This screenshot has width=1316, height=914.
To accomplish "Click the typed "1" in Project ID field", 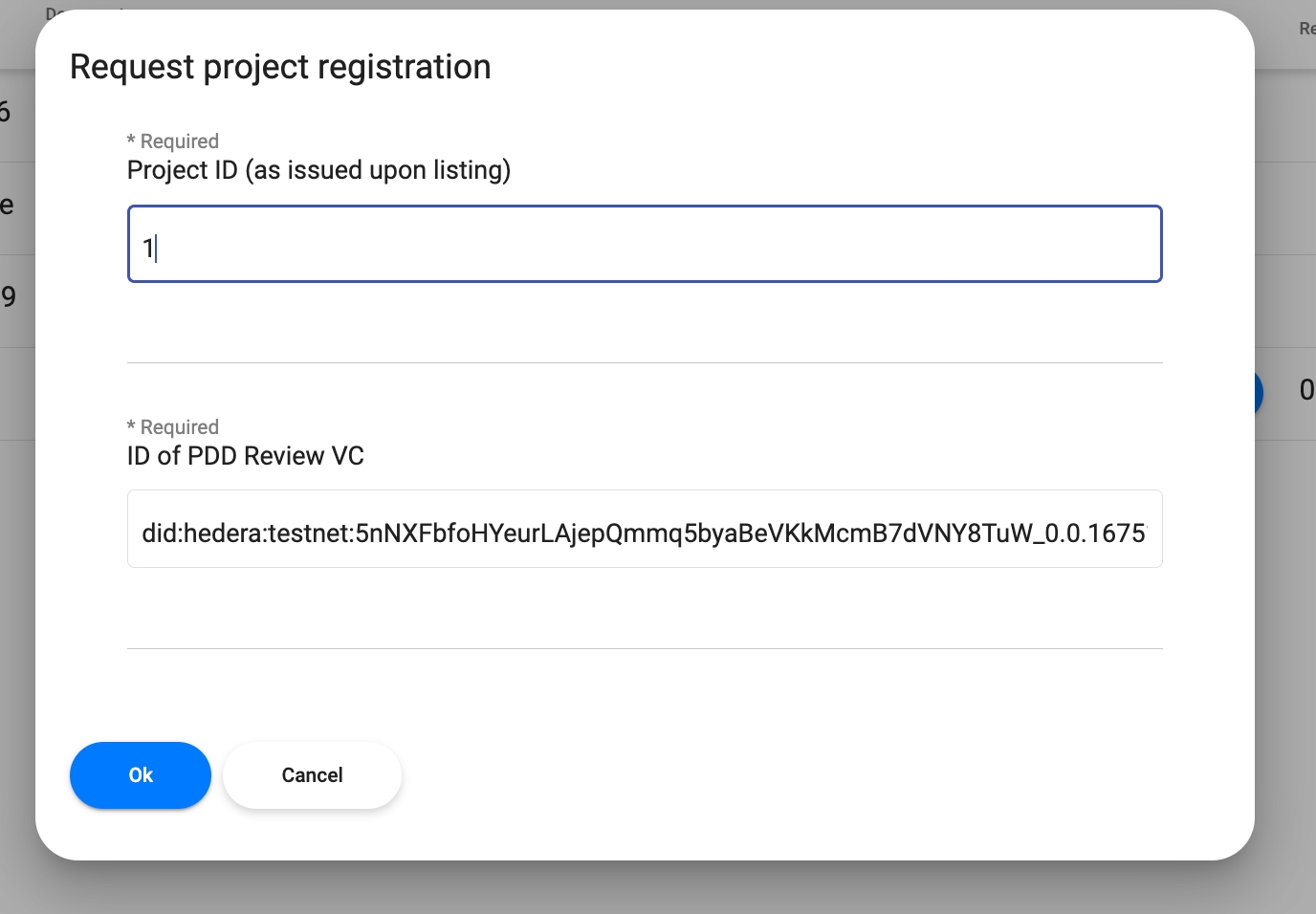I will click(x=148, y=249).
